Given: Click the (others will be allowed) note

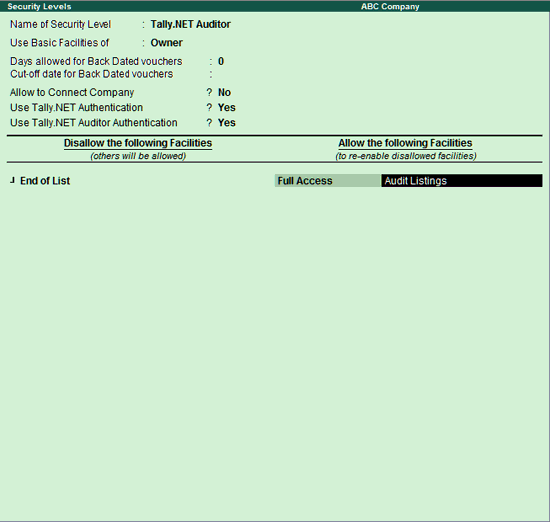Looking at the screenshot, I should (138, 156).
